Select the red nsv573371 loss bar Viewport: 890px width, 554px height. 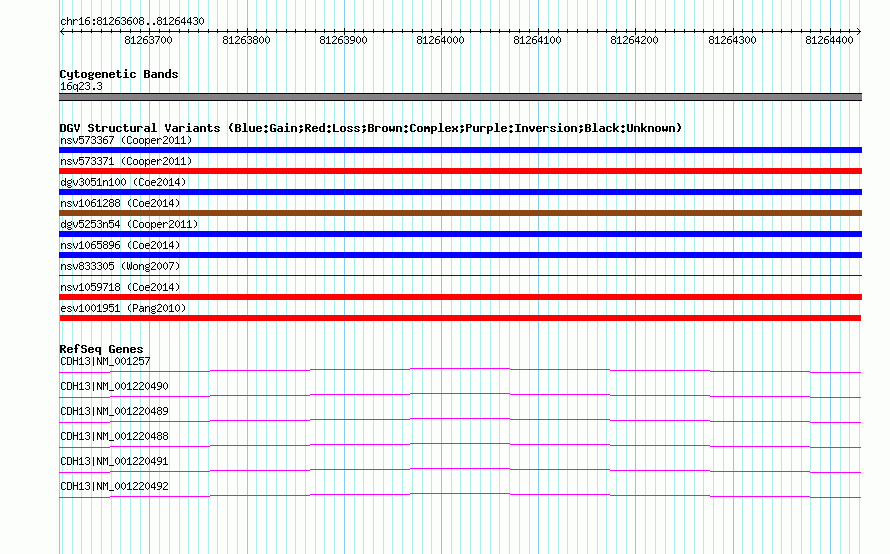(x=460, y=171)
